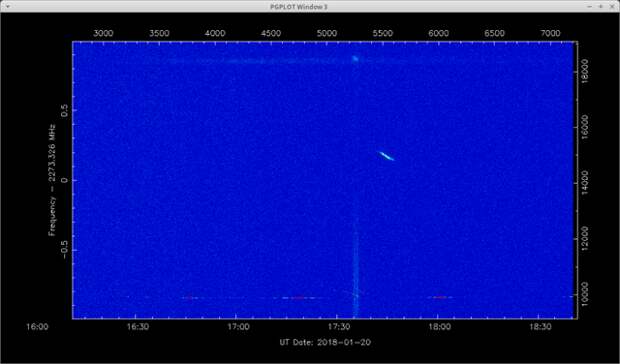Click the 5000 tick label on top axis

click(327, 33)
